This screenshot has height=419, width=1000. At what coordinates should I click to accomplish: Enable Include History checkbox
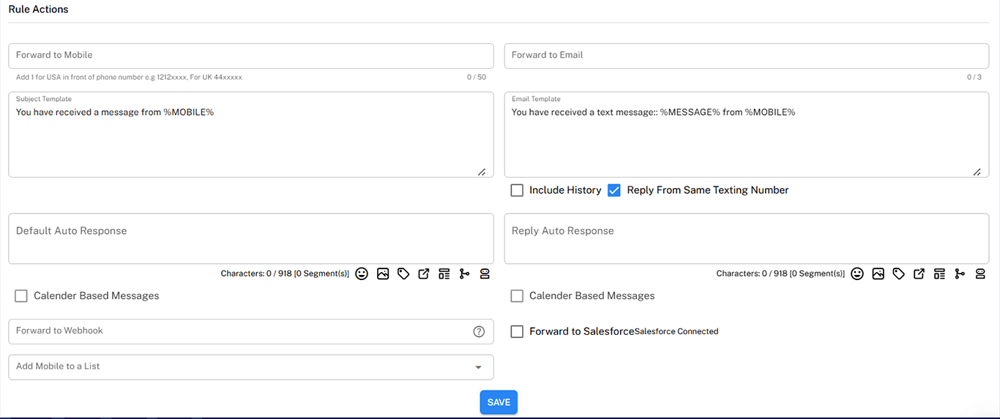517,190
